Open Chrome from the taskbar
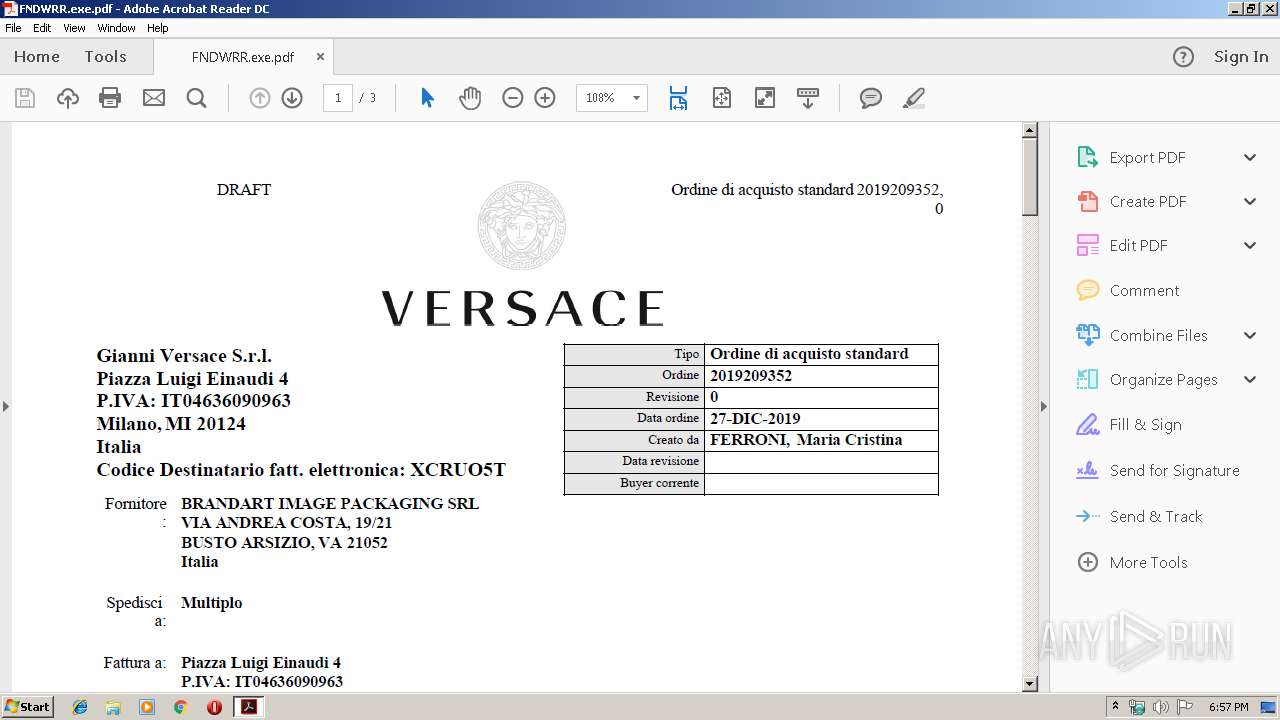Image resolution: width=1280 pixels, height=720 pixels. [x=181, y=707]
